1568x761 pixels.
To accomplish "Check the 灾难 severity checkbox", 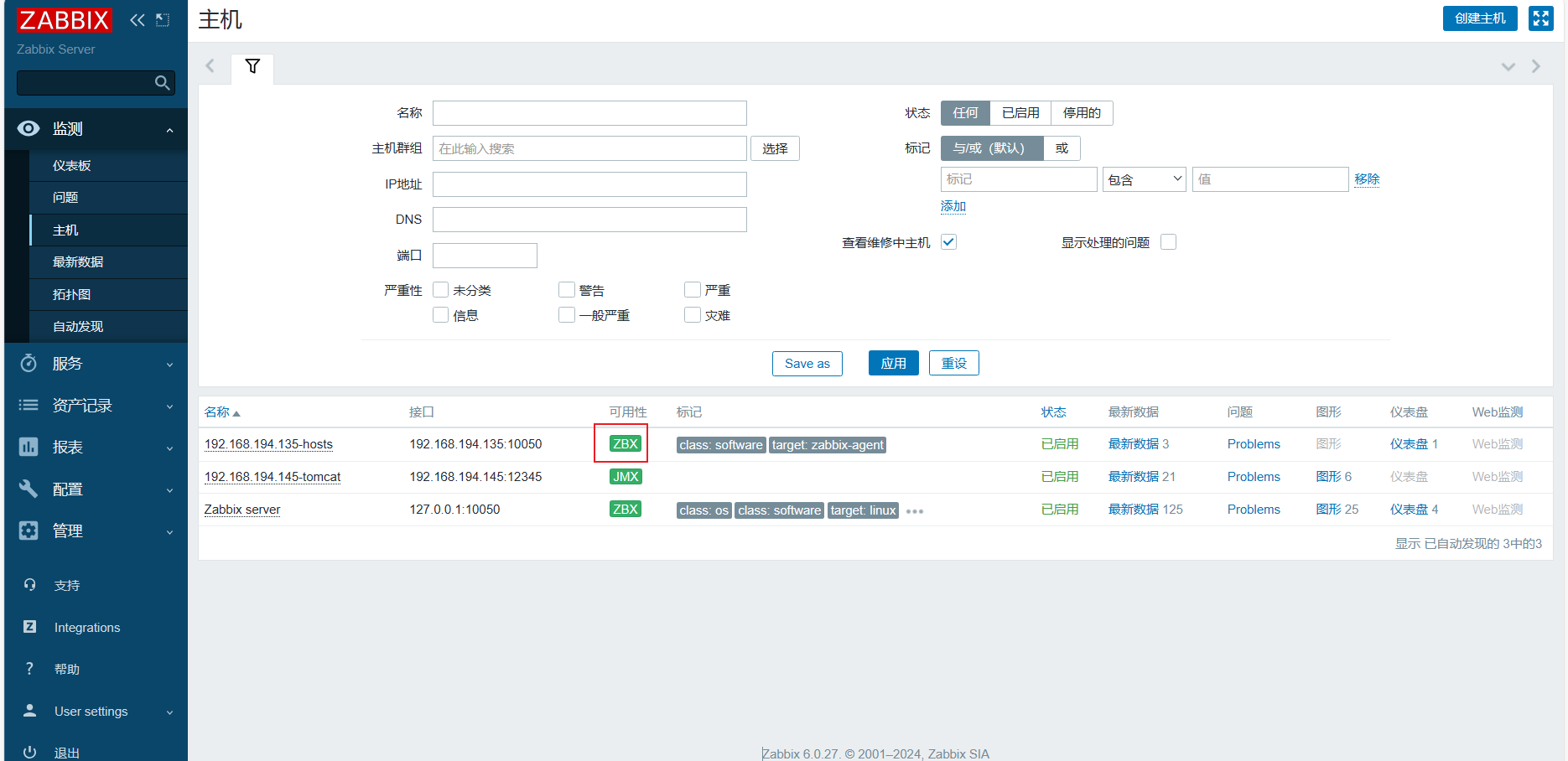I will [693, 315].
